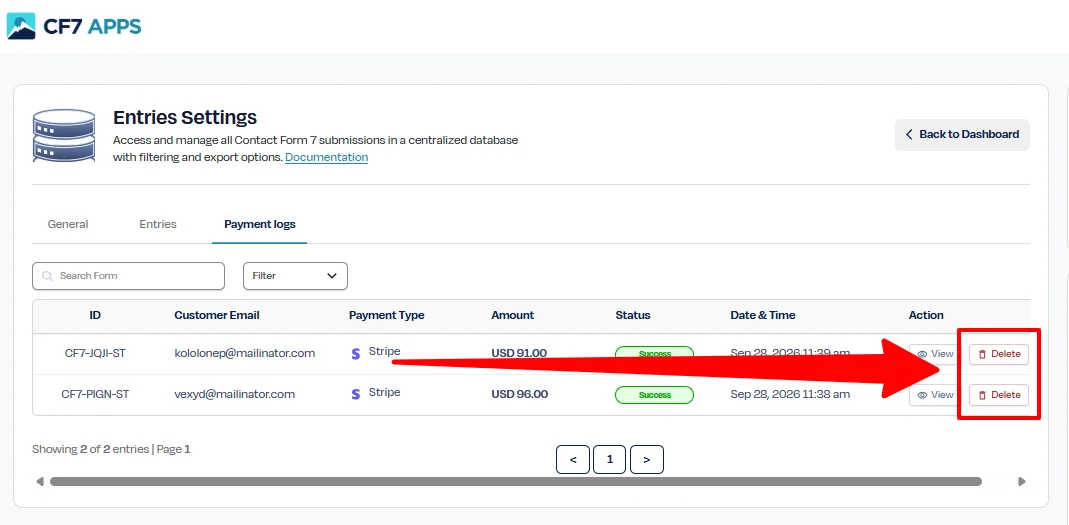
Task: Select the Payment logs tab
Action: point(260,224)
